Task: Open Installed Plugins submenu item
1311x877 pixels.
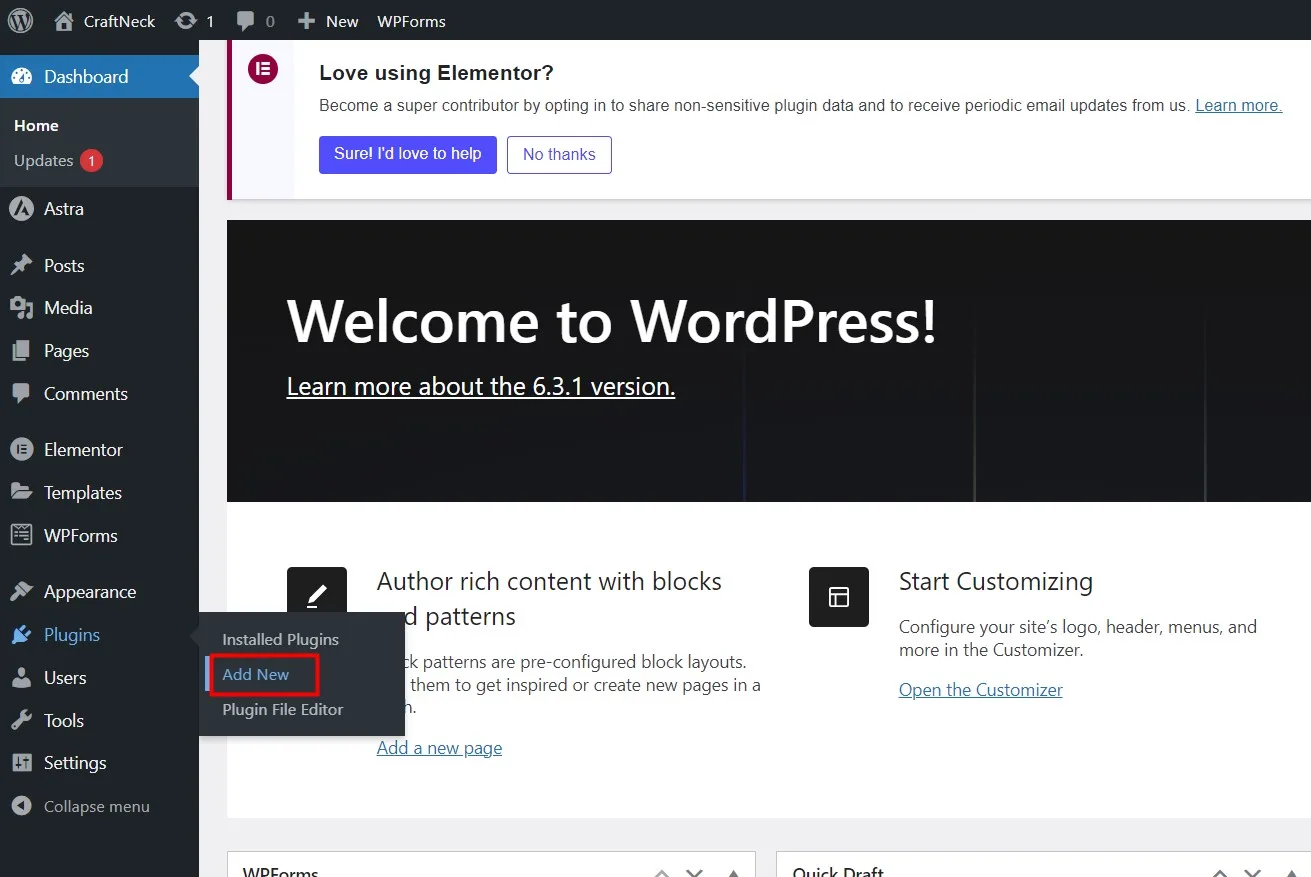Action: [280, 639]
